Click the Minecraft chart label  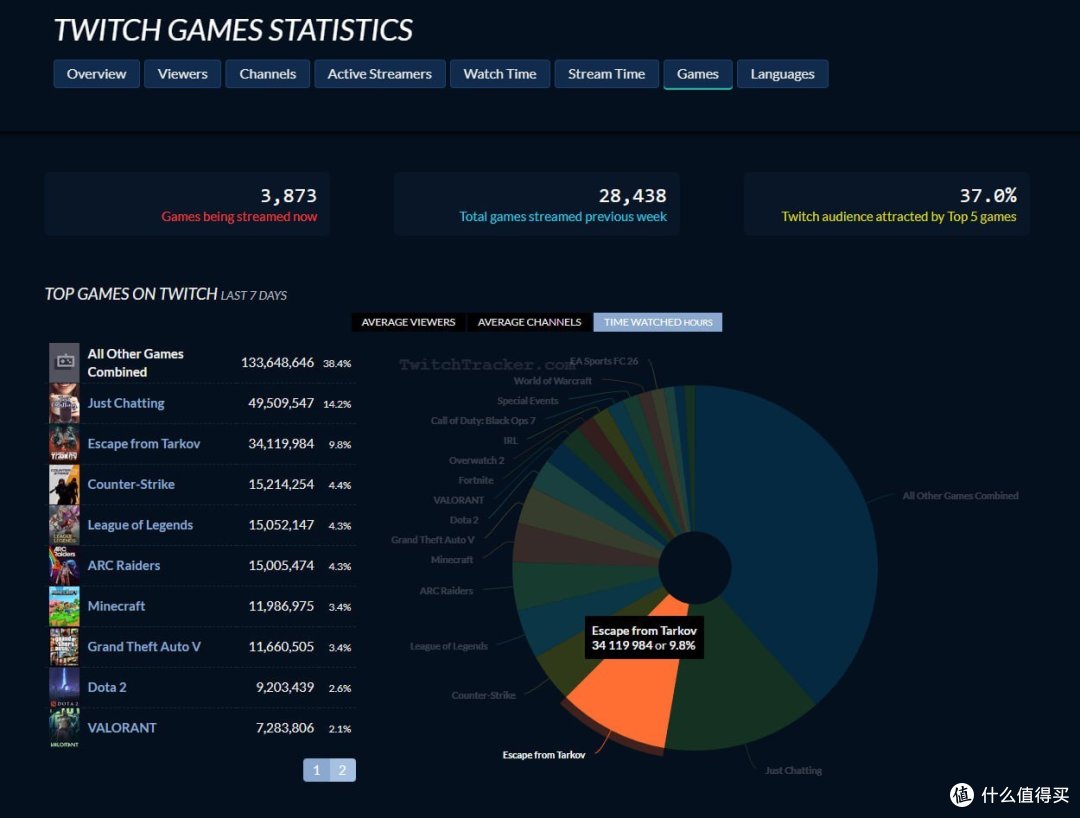click(x=452, y=560)
